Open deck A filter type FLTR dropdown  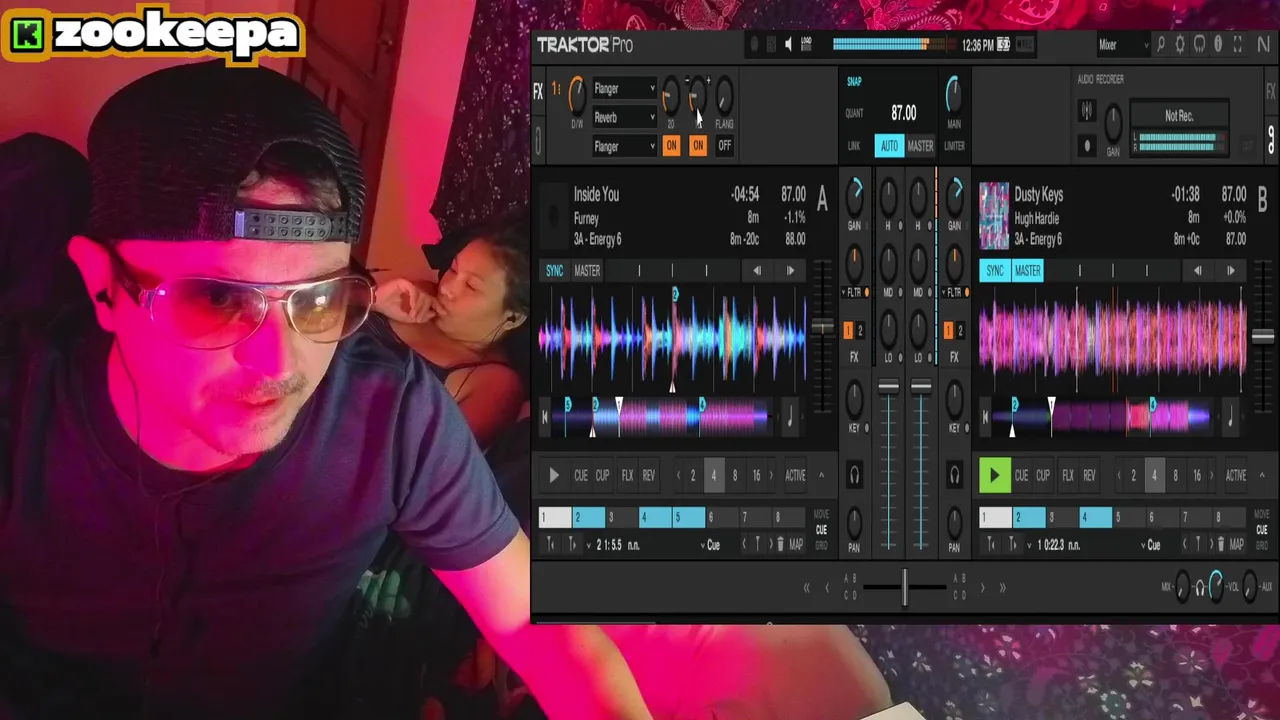(x=855, y=293)
